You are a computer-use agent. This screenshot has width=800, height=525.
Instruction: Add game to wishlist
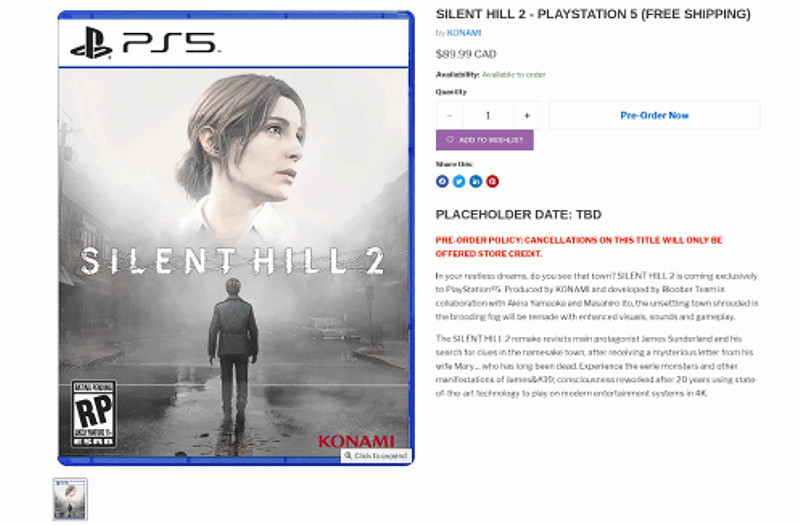(x=485, y=140)
